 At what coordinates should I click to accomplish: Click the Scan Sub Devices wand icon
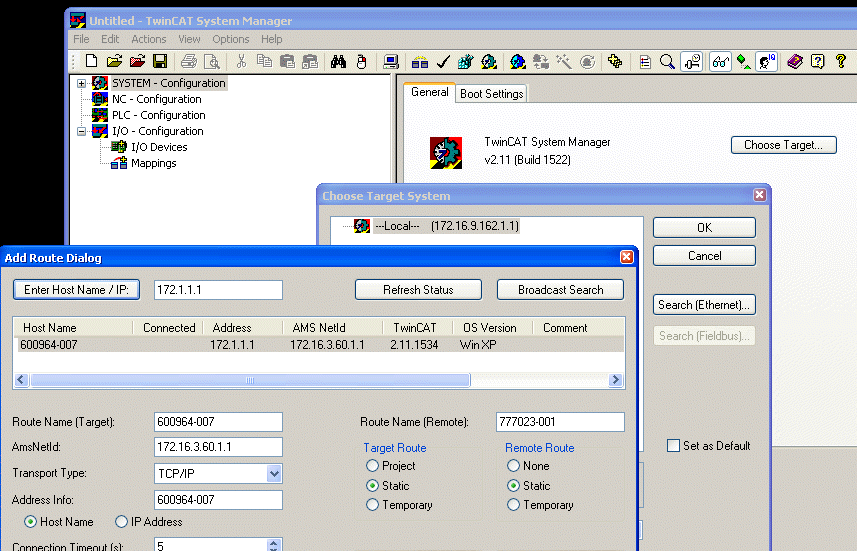point(563,61)
